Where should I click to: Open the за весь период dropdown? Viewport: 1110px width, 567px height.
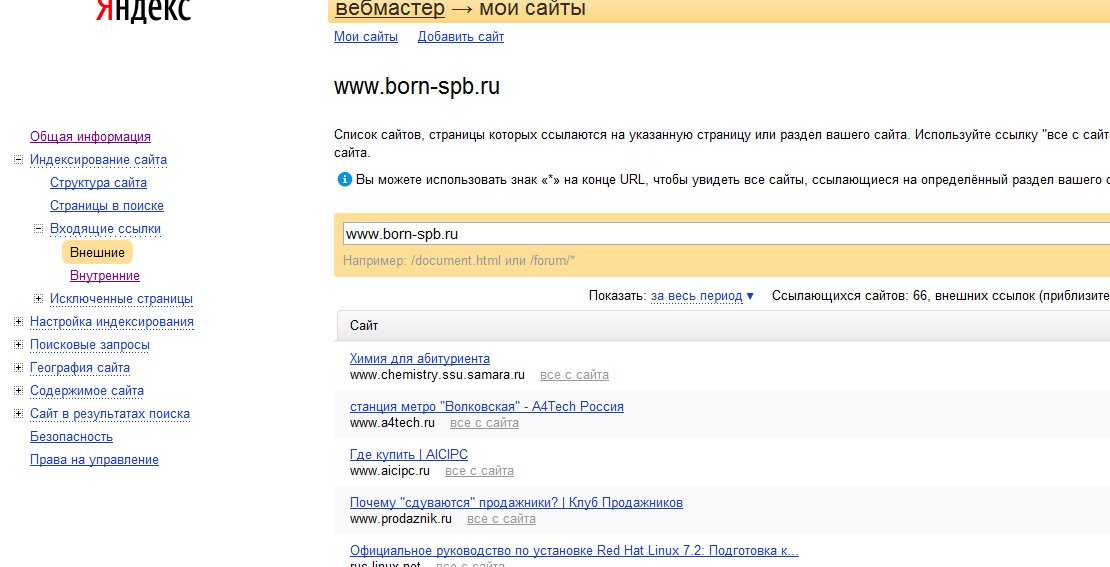(x=702, y=296)
